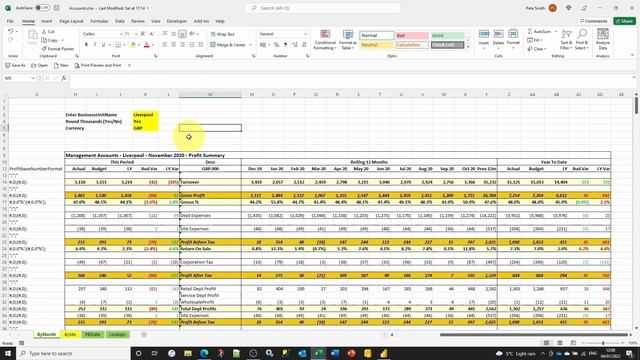Viewport: 640px width, 360px height.
Task: Expand the Clear dropdown
Action: [x=545, y=49]
